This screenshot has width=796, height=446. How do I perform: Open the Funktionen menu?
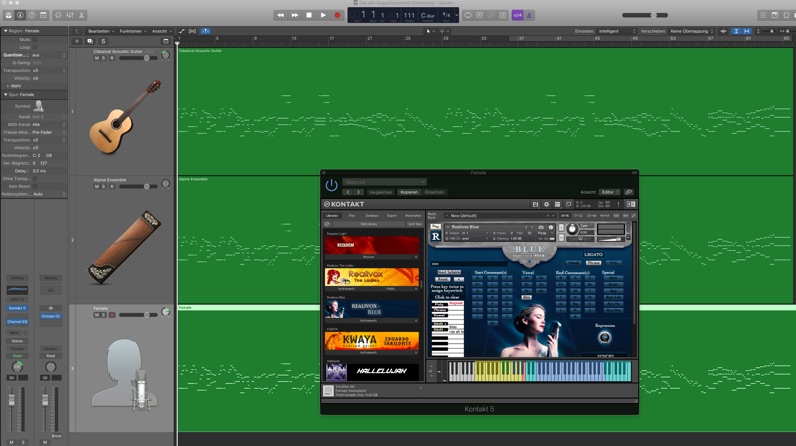[x=132, y=31]
